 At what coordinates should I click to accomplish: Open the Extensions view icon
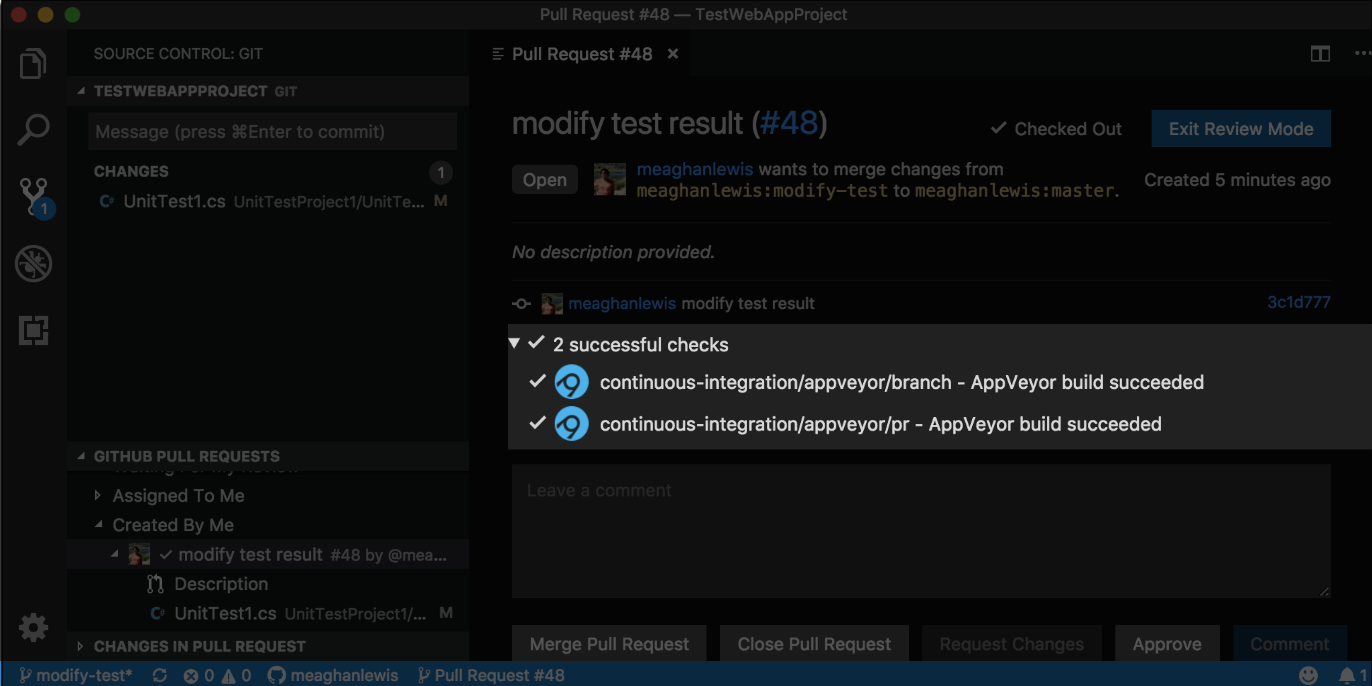coord(33,330)
